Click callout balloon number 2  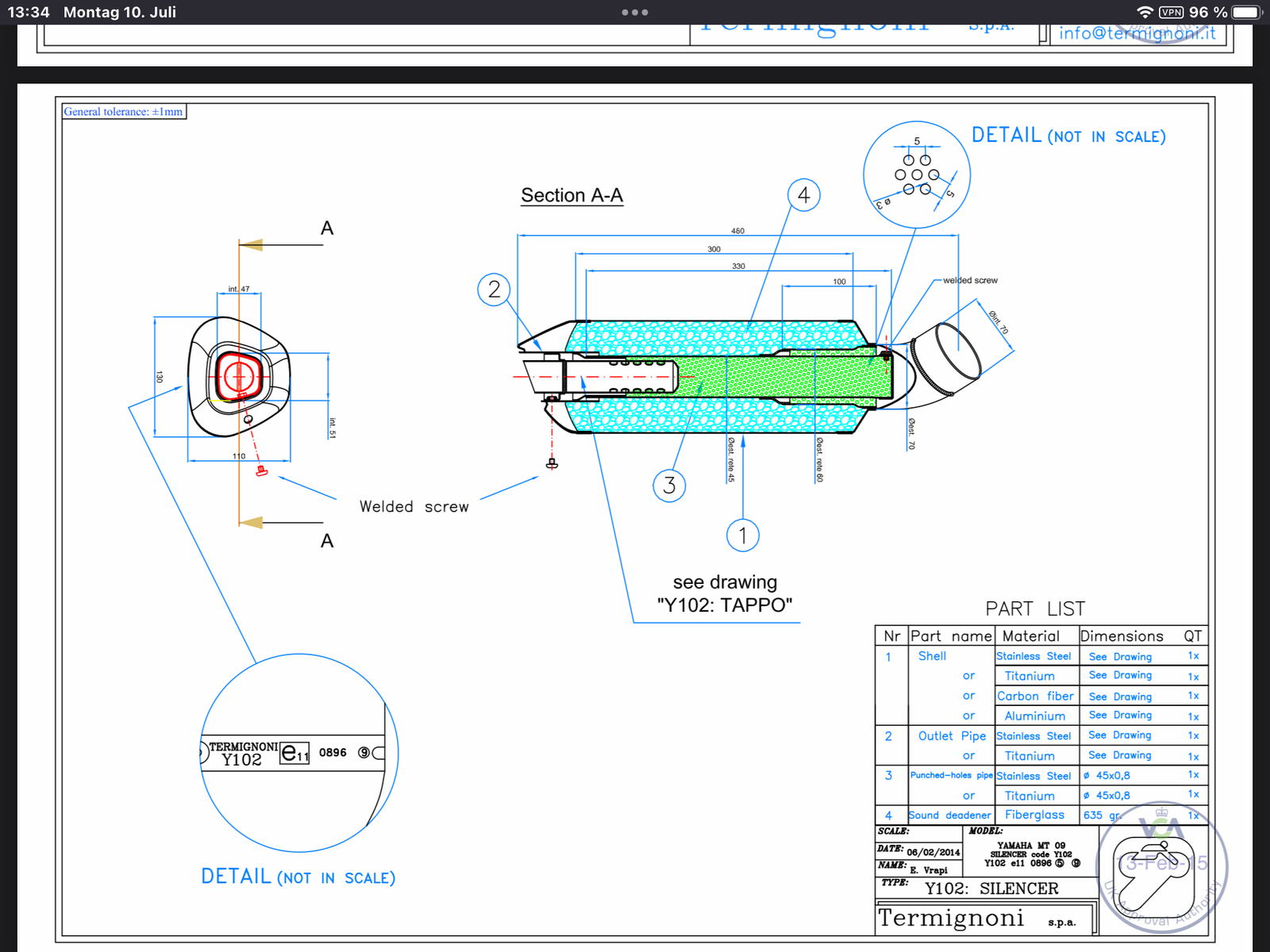[x=494, y=290]
